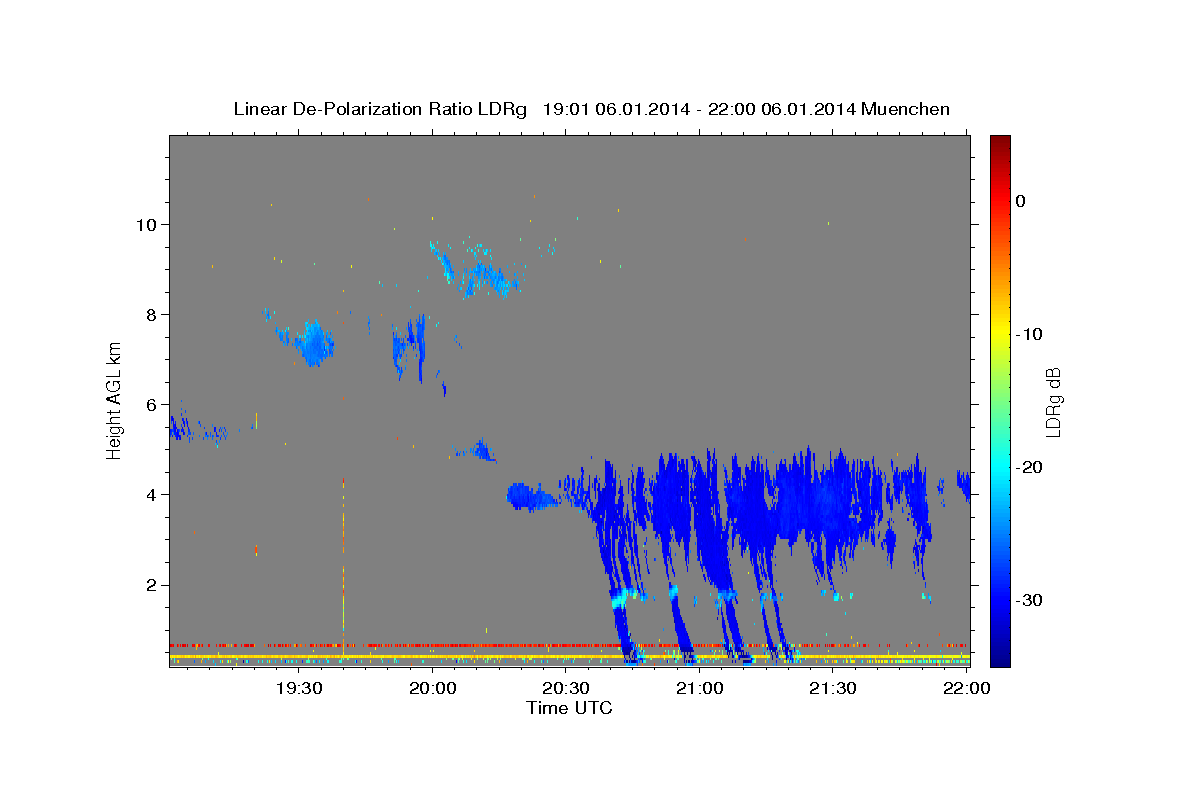The height and width of the screenshot is (800, 1200).
Task: Click the height axis label 2
Action: pos(149,584)
